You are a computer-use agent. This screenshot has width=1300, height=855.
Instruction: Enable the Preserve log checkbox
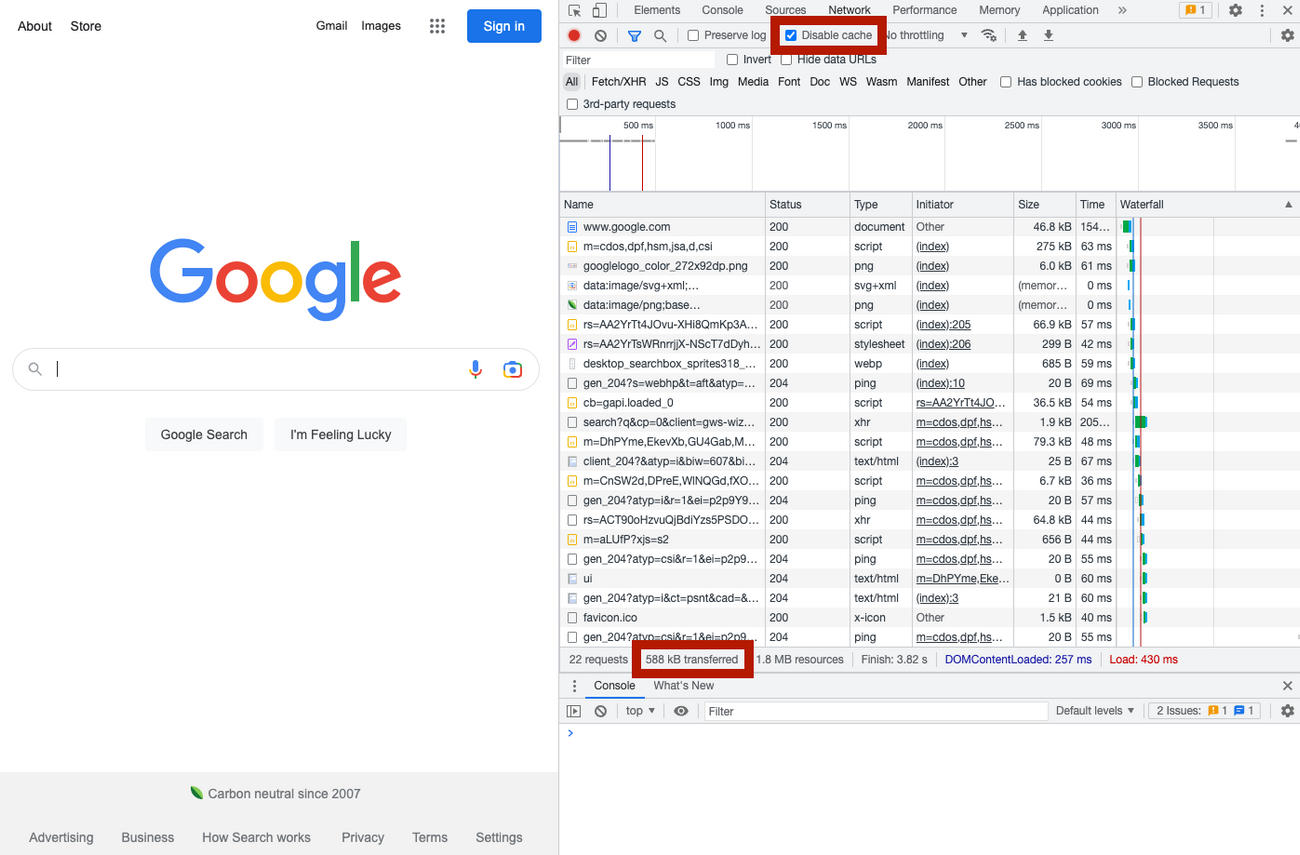(x=693, y=35)
